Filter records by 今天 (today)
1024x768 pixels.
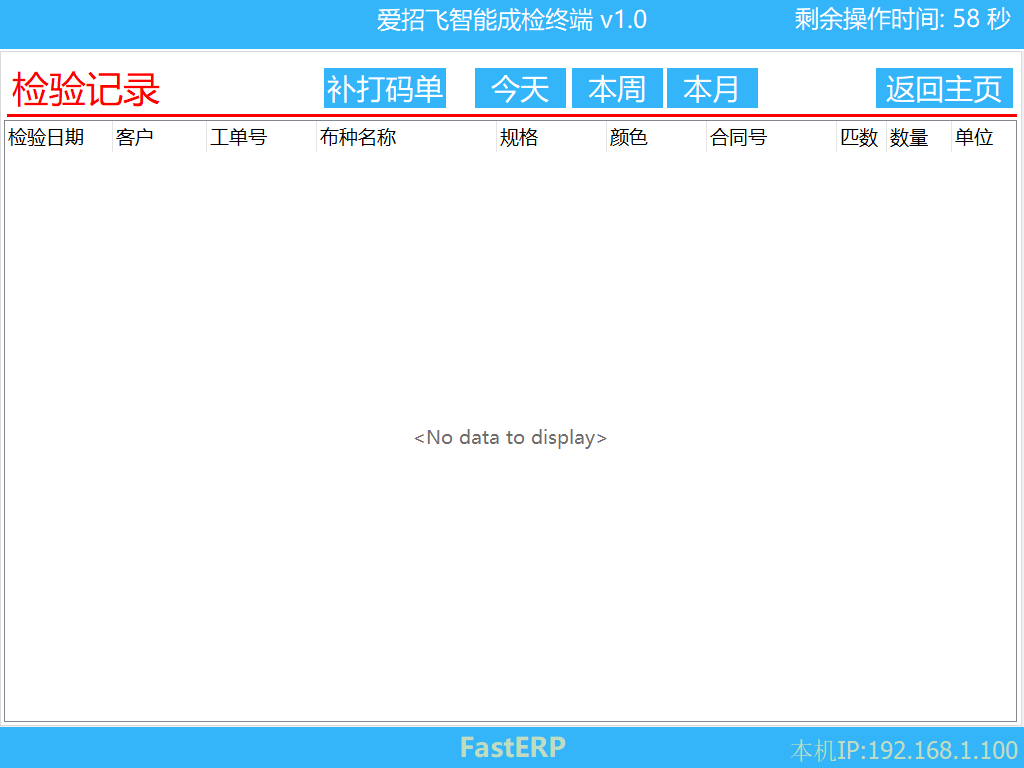[520, 88]
